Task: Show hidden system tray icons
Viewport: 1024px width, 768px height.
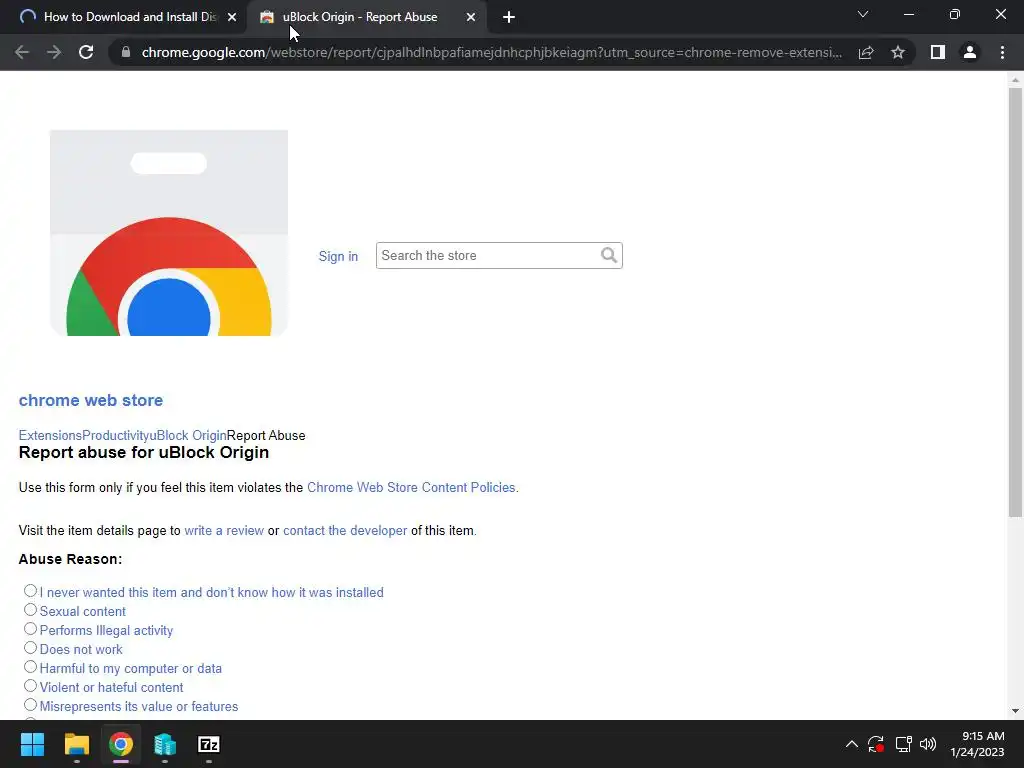Action: 852,744
